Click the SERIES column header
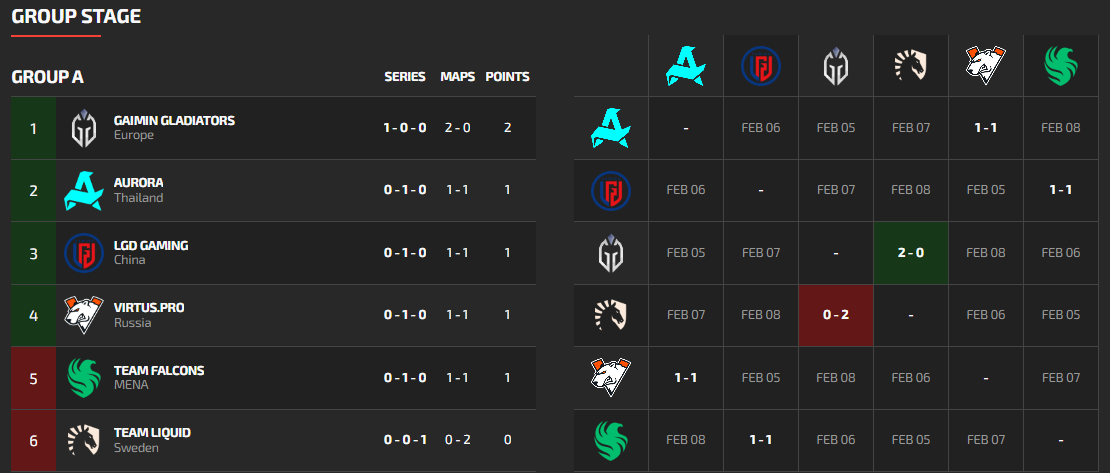 (405, 76)
